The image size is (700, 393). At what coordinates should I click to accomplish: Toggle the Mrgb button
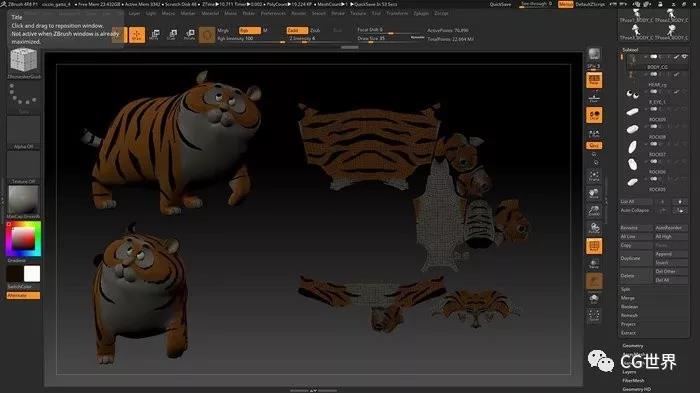point(224,30)
